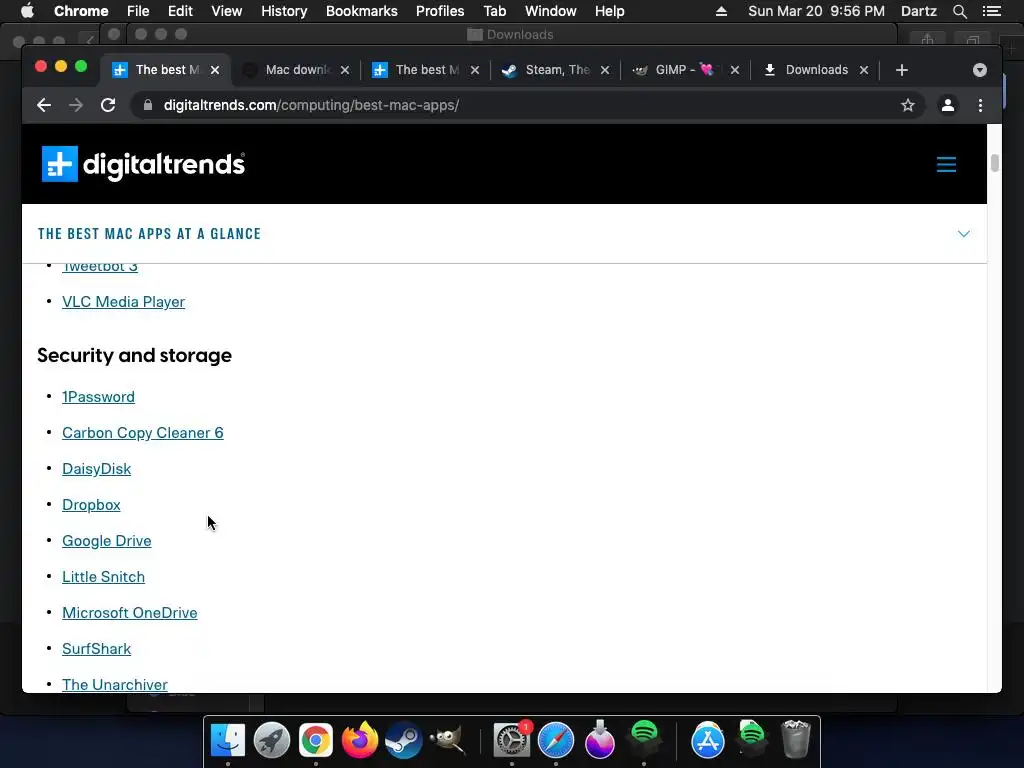The image size is (1024, 768).
Task: Go back with the browser back arrow
Action: pos(44,105)
